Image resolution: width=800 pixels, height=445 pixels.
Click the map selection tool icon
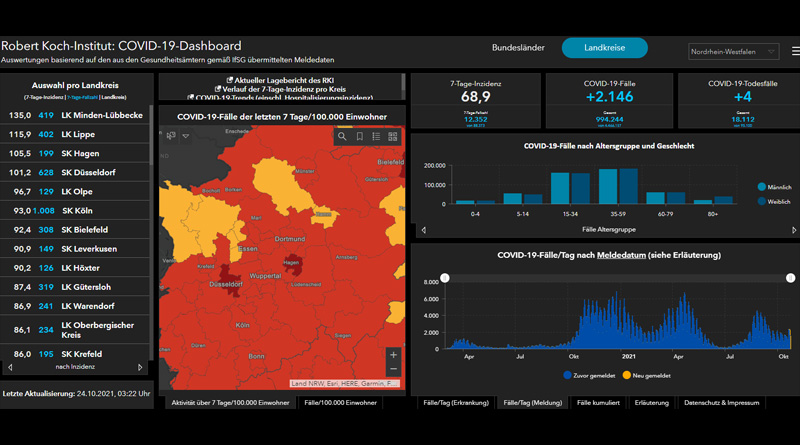[x=171, y=136]
